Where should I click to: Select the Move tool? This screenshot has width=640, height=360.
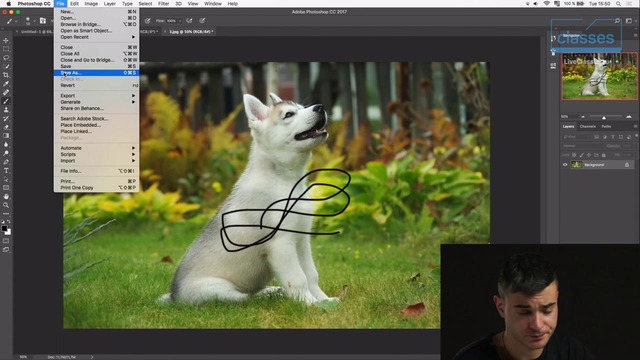[x=6, y=40]
